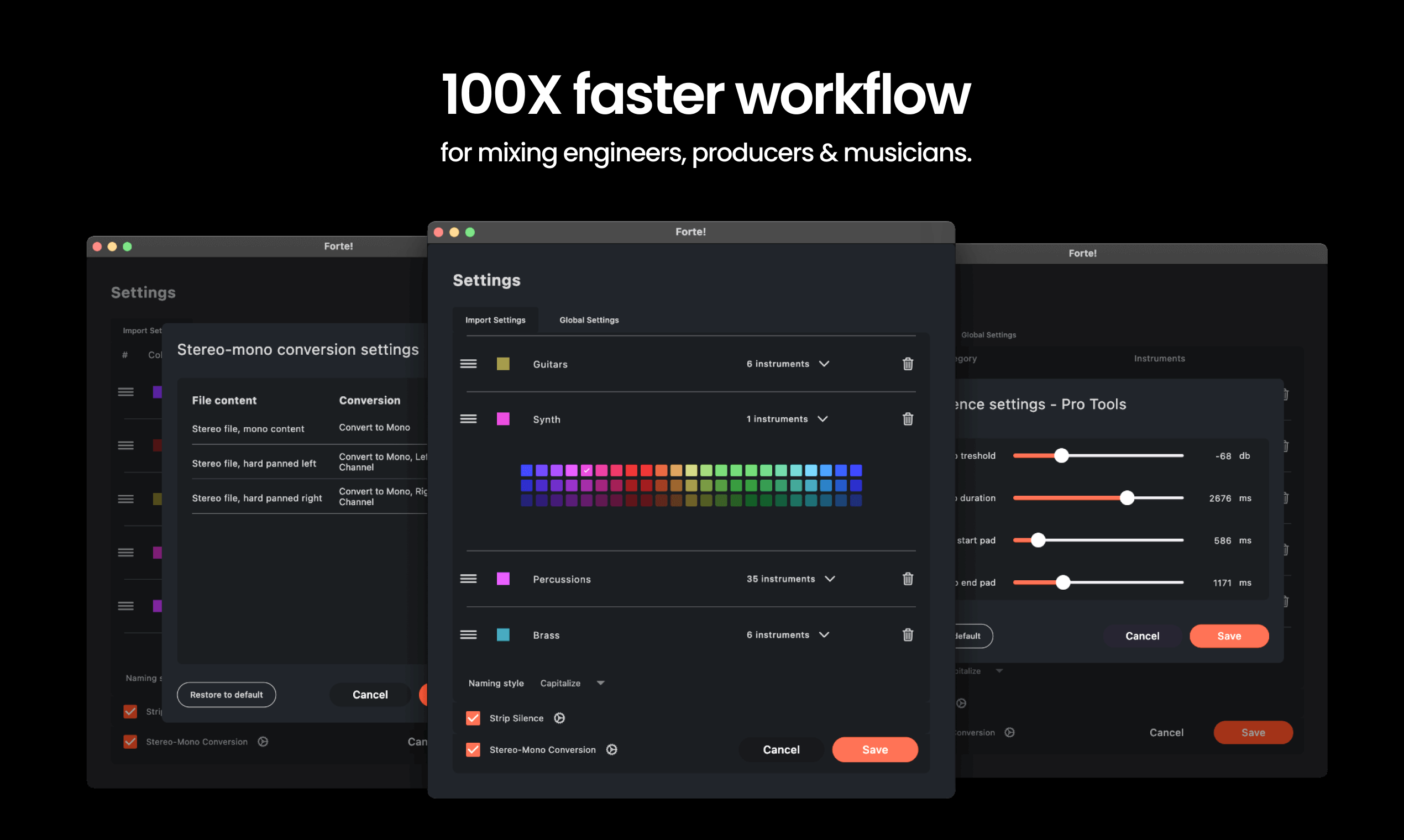Open Strip Silence settings gear icon
The width and height of the screenshot is (1404, 840).
(x=559, y=718)
